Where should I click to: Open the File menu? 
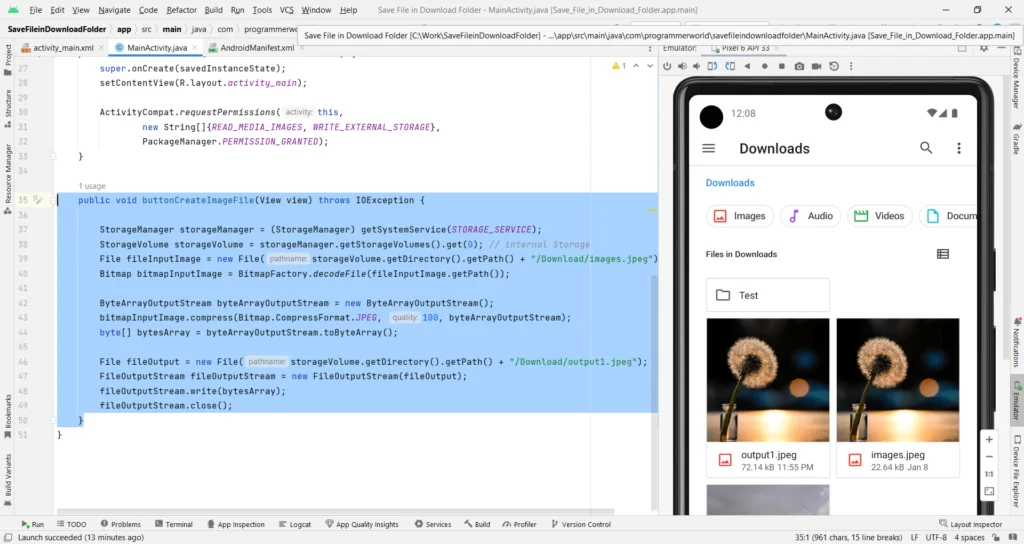click(35, 10)
